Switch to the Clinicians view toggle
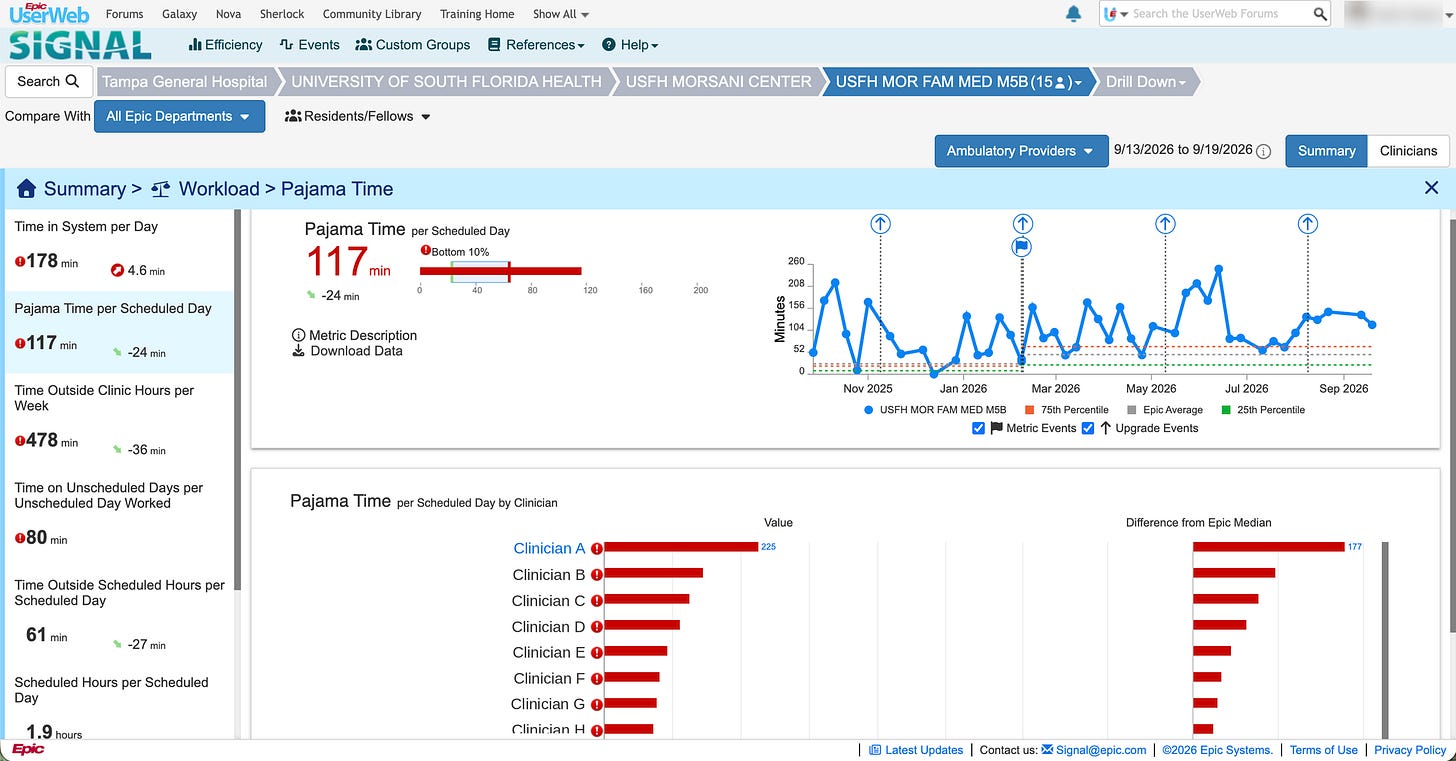The height and width of the screenshot is (761, 1456). click(x=1408, y=151)
